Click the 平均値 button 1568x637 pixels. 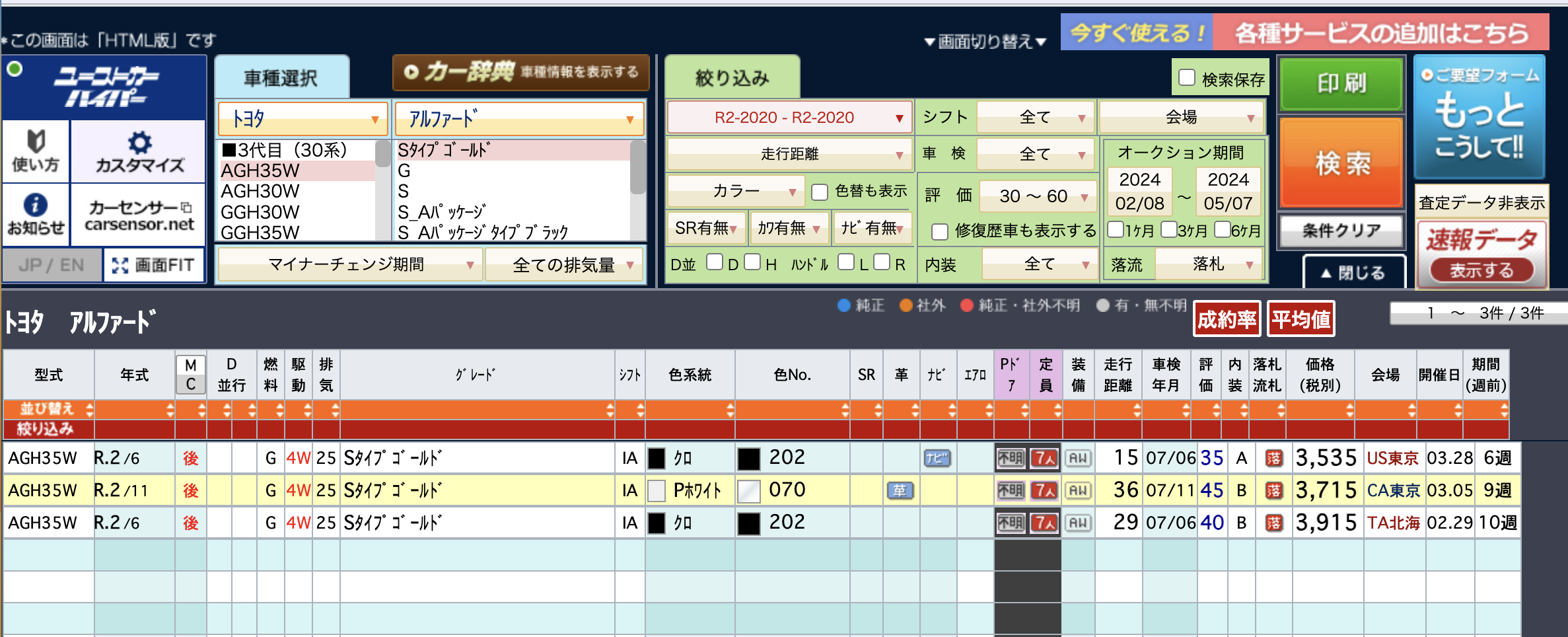click(1301, 320)
